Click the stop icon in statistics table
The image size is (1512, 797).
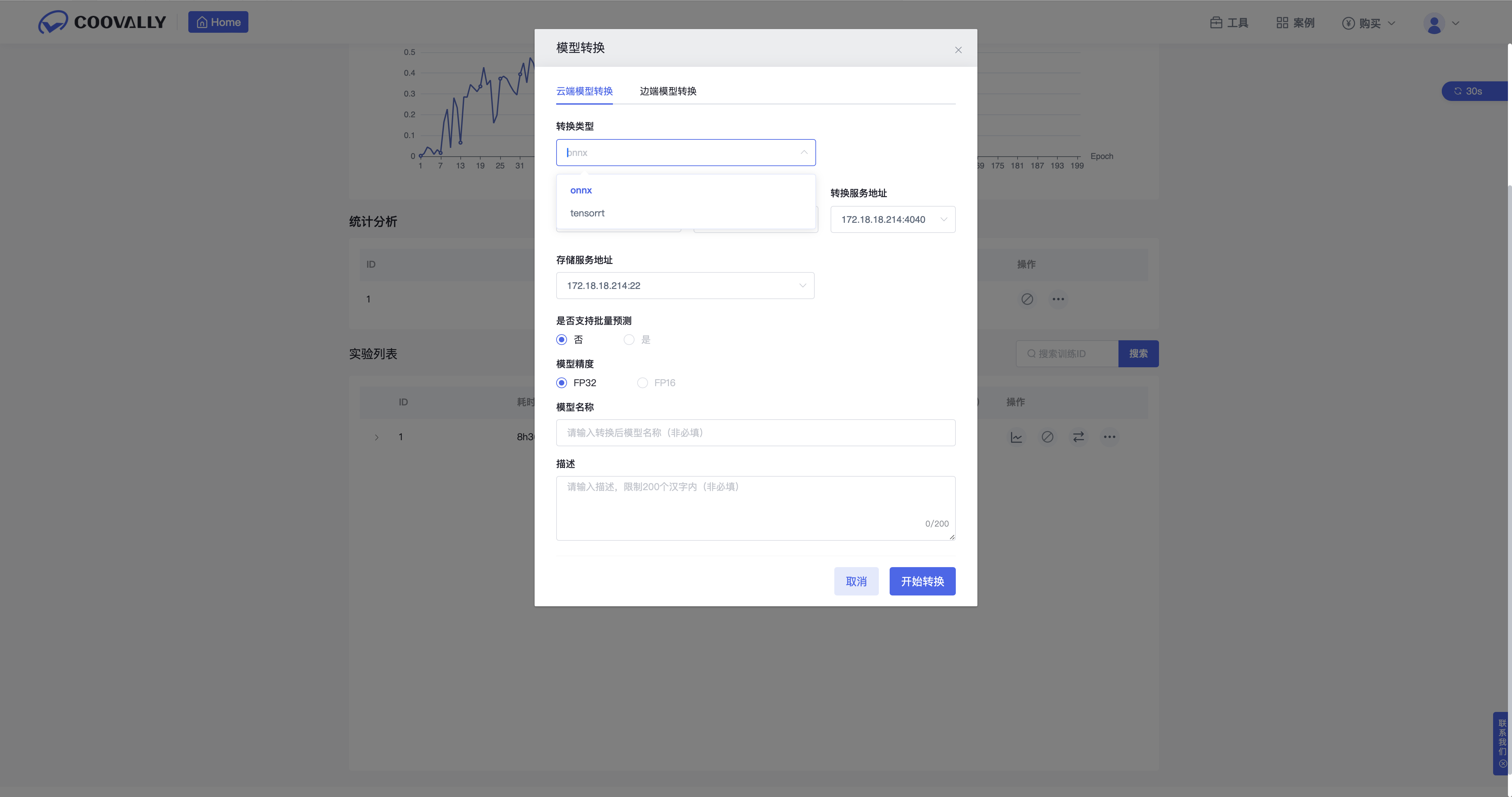coord(1027,299)
